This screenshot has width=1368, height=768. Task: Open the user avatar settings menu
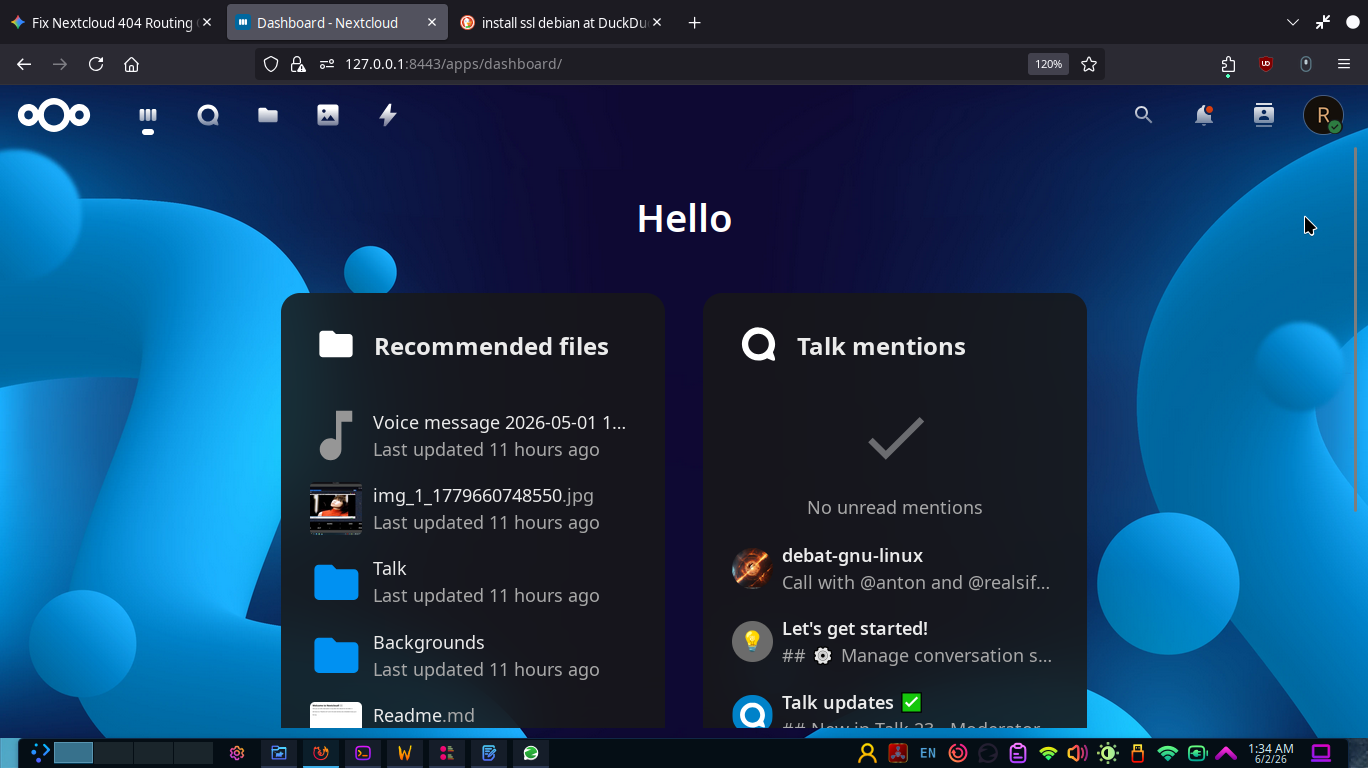click(x=1323, y=115)
